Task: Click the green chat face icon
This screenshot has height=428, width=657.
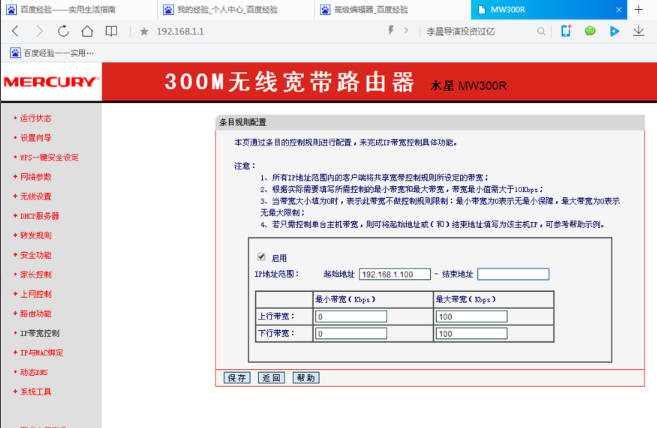Action: (590, 32)
